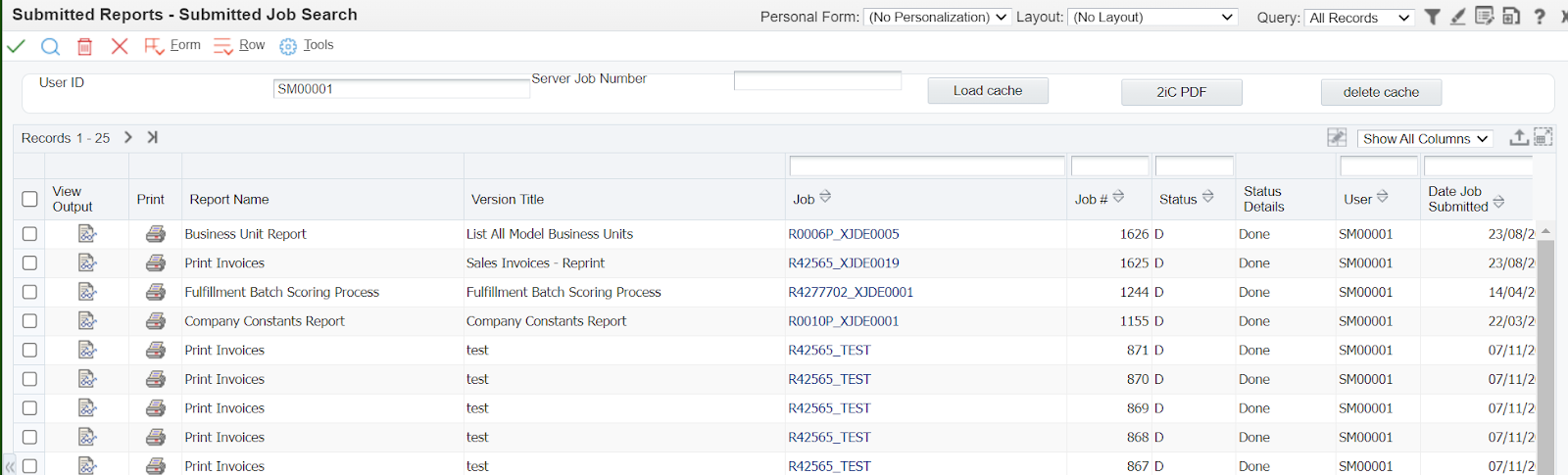Click the 2iC PDF button
Viewport: 1568px width, 475px height.
click(x=1182, y=92)
